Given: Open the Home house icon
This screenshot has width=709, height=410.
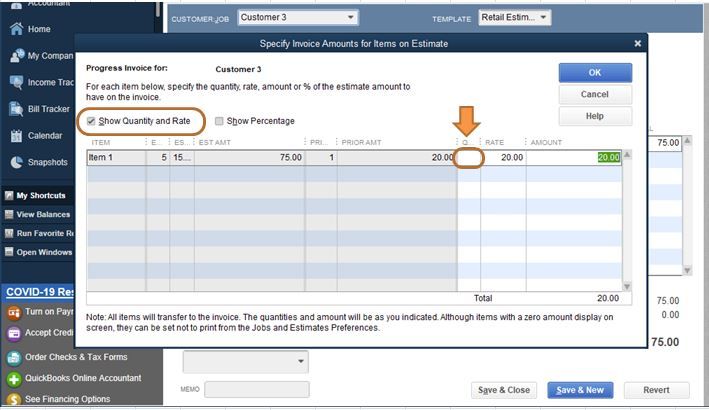Looking at the screenshot, I should [x=16, y=29].
